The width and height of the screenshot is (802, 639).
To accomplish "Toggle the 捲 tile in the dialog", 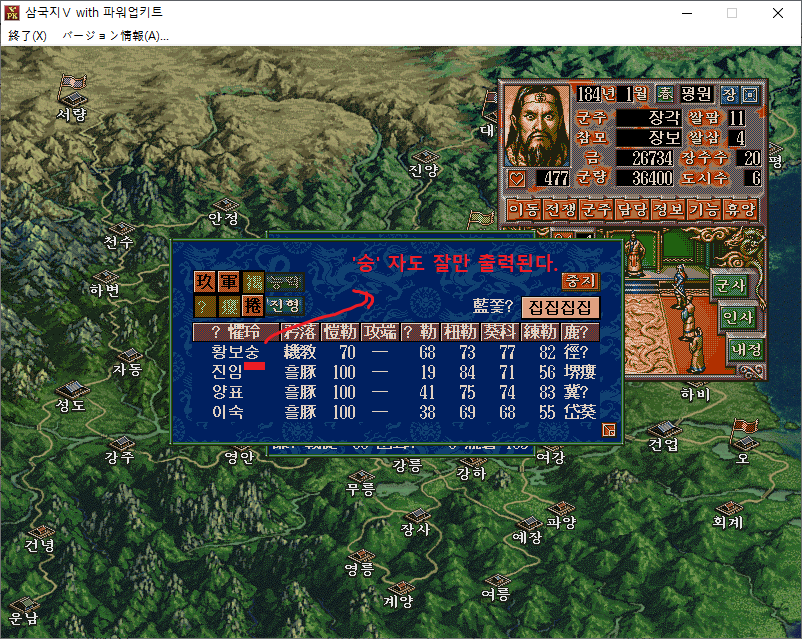I will pos(253,305).
